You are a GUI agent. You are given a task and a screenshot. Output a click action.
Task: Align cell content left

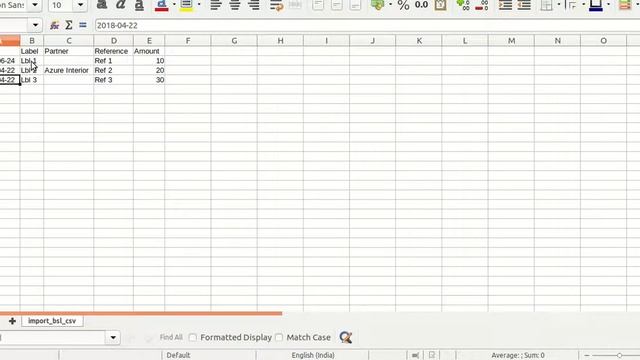coord(216,5)
